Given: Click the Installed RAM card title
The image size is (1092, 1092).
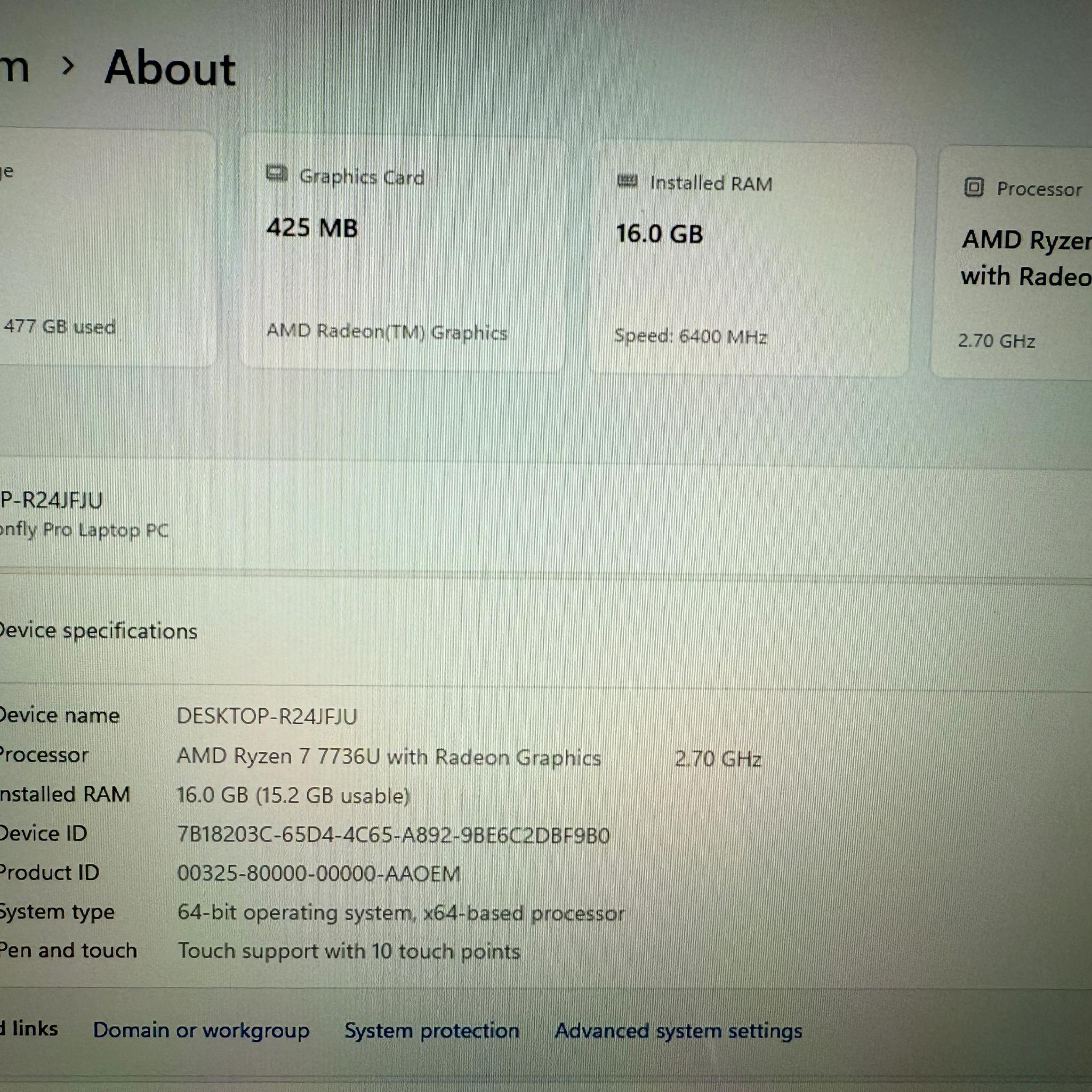Looking at the screenshot, I should (711, 184).
